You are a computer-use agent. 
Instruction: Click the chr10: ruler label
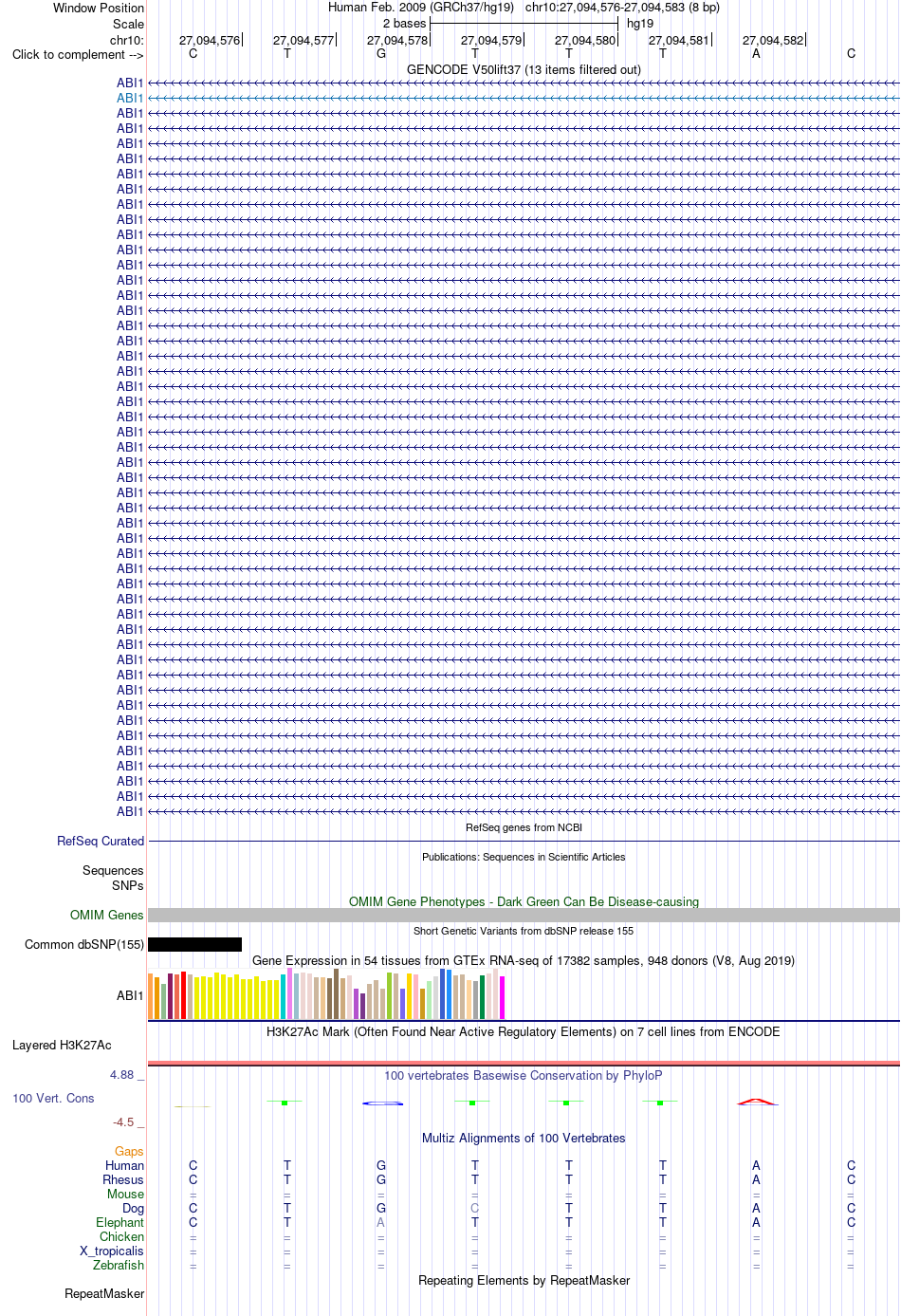coord(127,40)
